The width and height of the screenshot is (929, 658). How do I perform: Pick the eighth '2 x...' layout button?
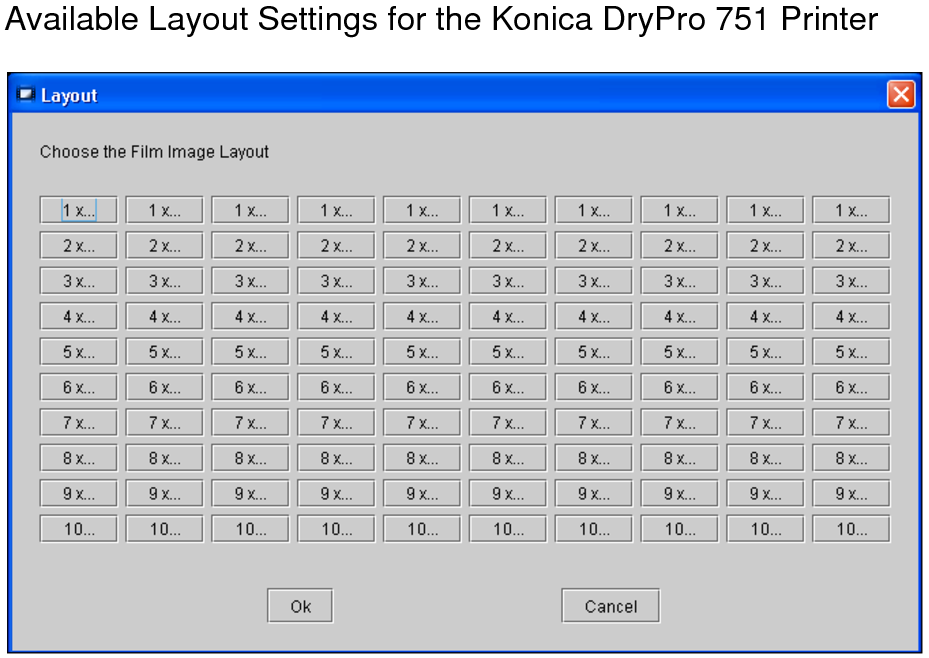click(x=679, y=246)
